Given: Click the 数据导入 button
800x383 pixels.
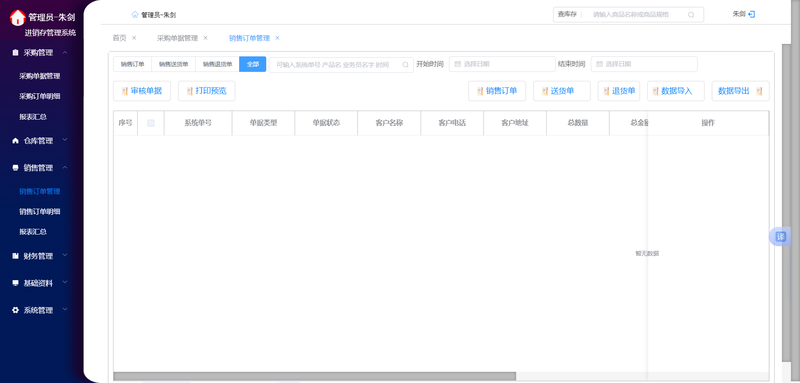Looking at the screenshot, I should point(676,91).
